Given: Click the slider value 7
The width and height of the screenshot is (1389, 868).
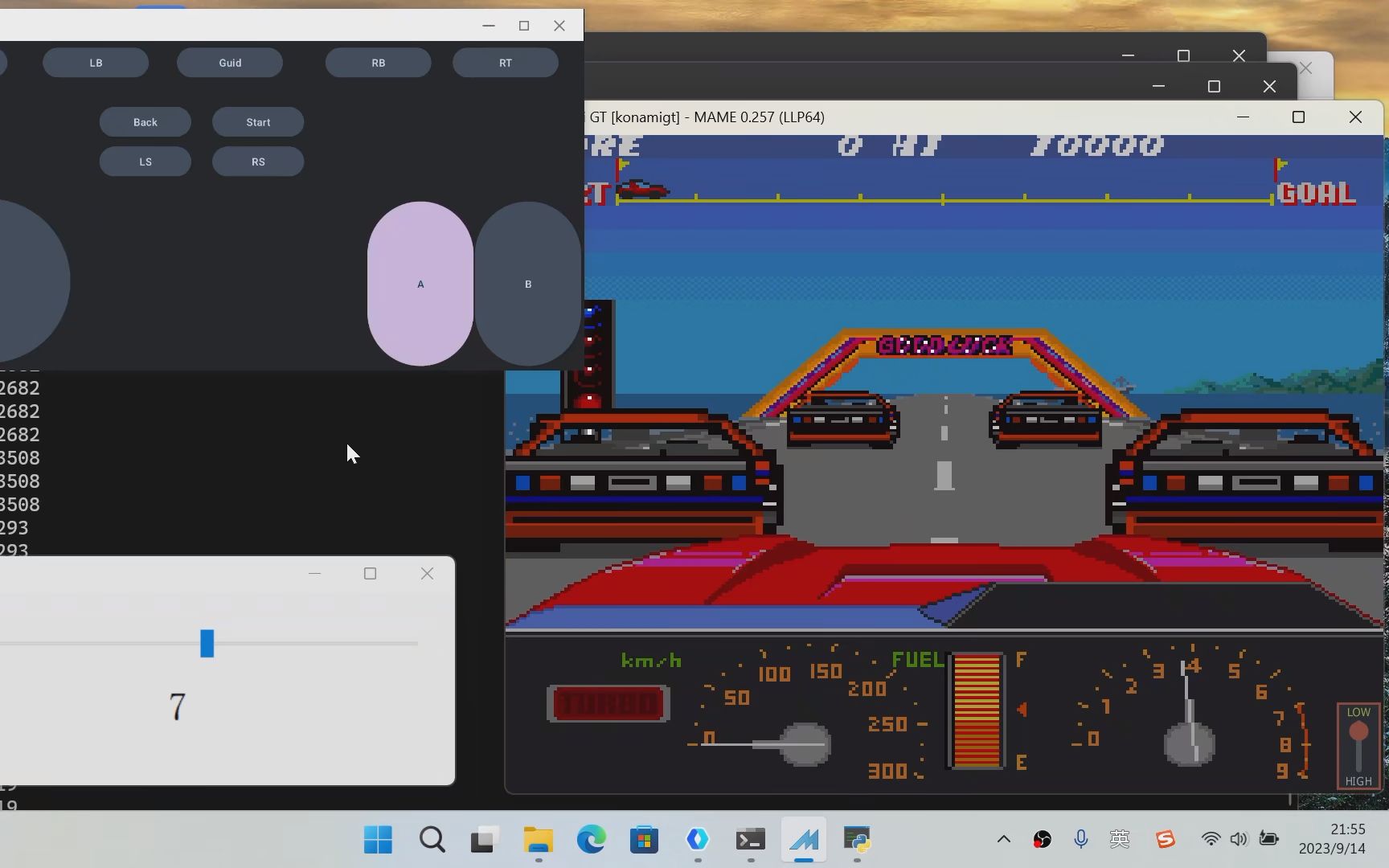Looking at the screenshot, I should point(178,706).
